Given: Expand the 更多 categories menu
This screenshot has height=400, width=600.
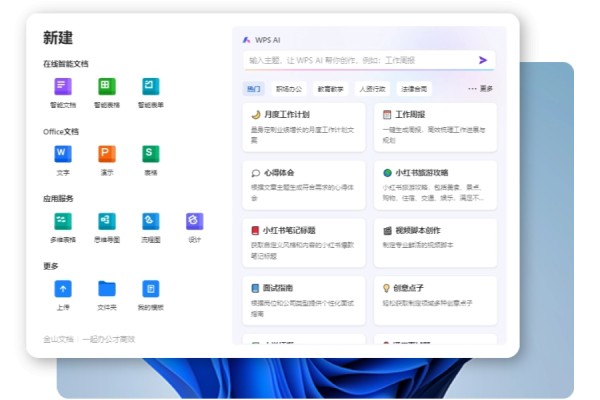Looking at the screenshot, I should coord(480,88).
